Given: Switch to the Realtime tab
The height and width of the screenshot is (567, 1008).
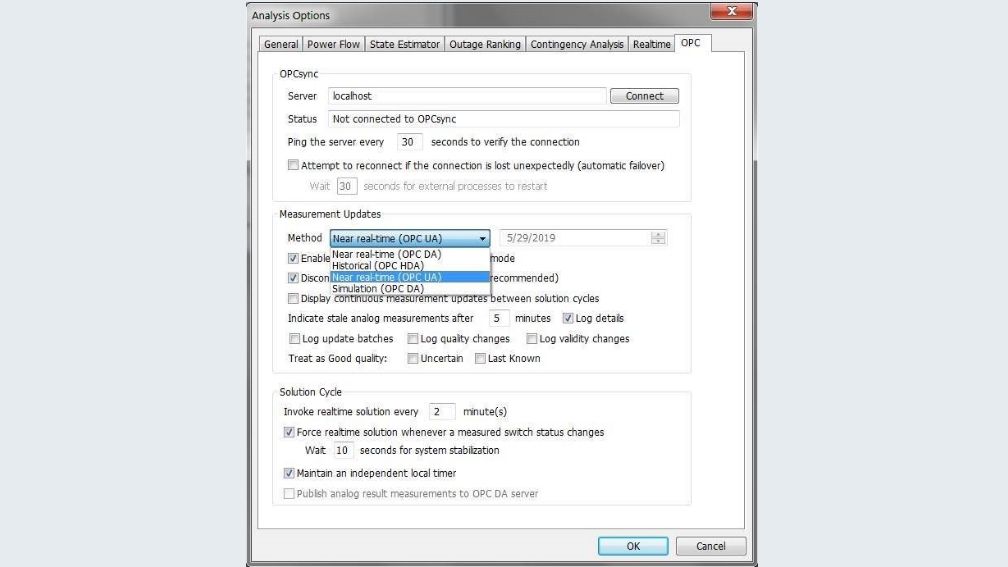Looking at the screenshot, I should [651, 44].
